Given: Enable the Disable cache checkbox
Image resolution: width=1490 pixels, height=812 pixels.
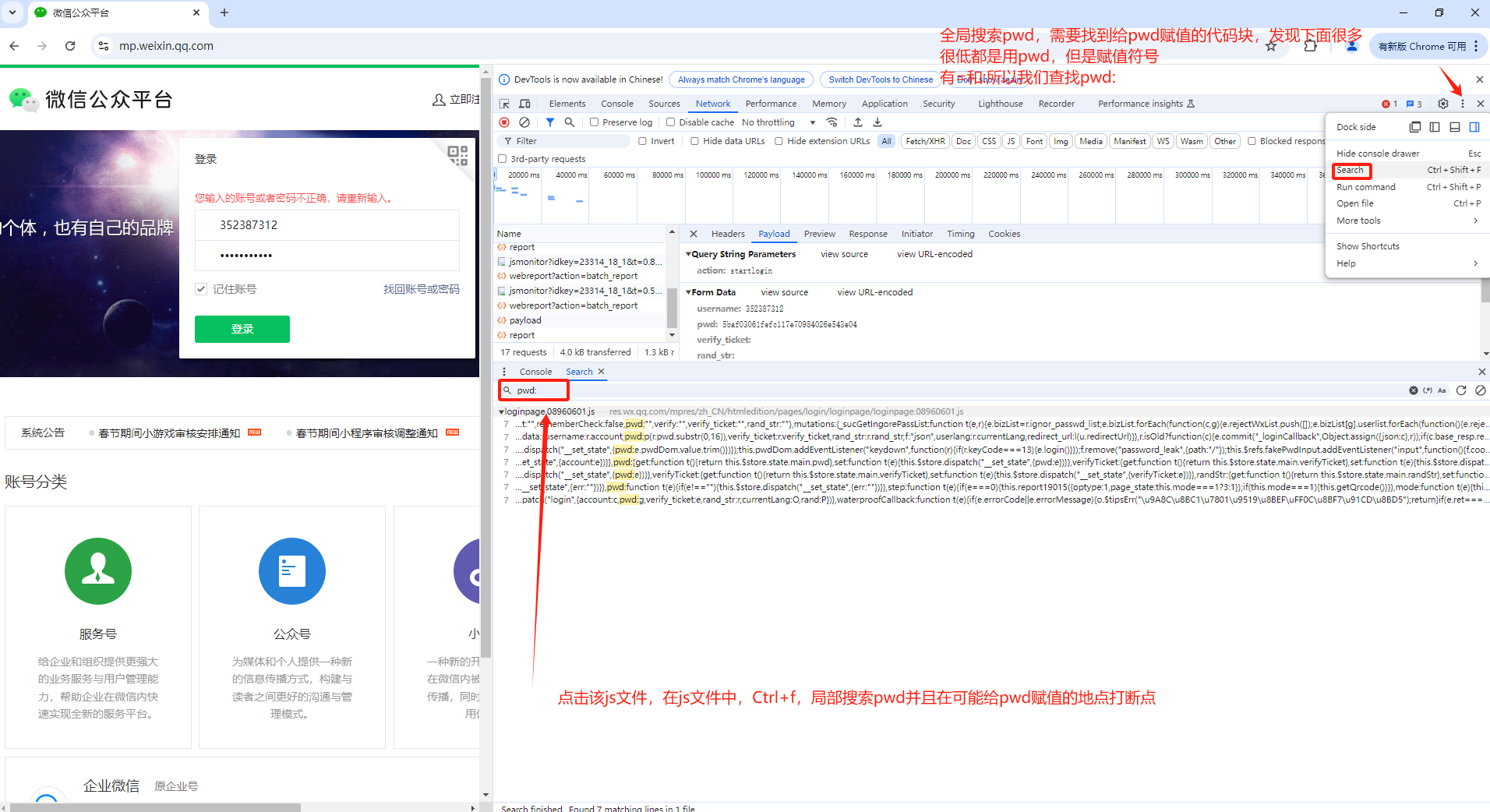Looking at the screenshot, I should [x=670, y=122].
